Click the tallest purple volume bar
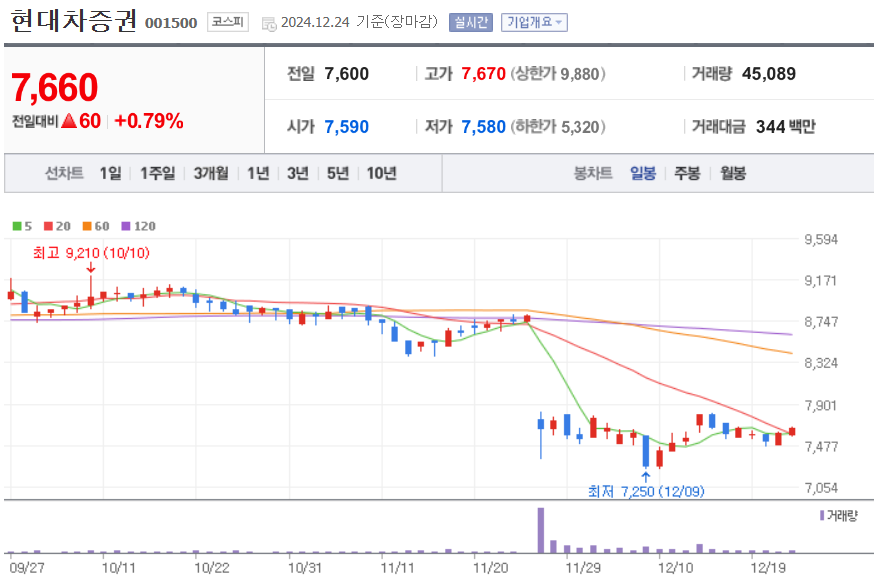Image resolution: width=874 pixels, height=588 pixels. [541, 529]
